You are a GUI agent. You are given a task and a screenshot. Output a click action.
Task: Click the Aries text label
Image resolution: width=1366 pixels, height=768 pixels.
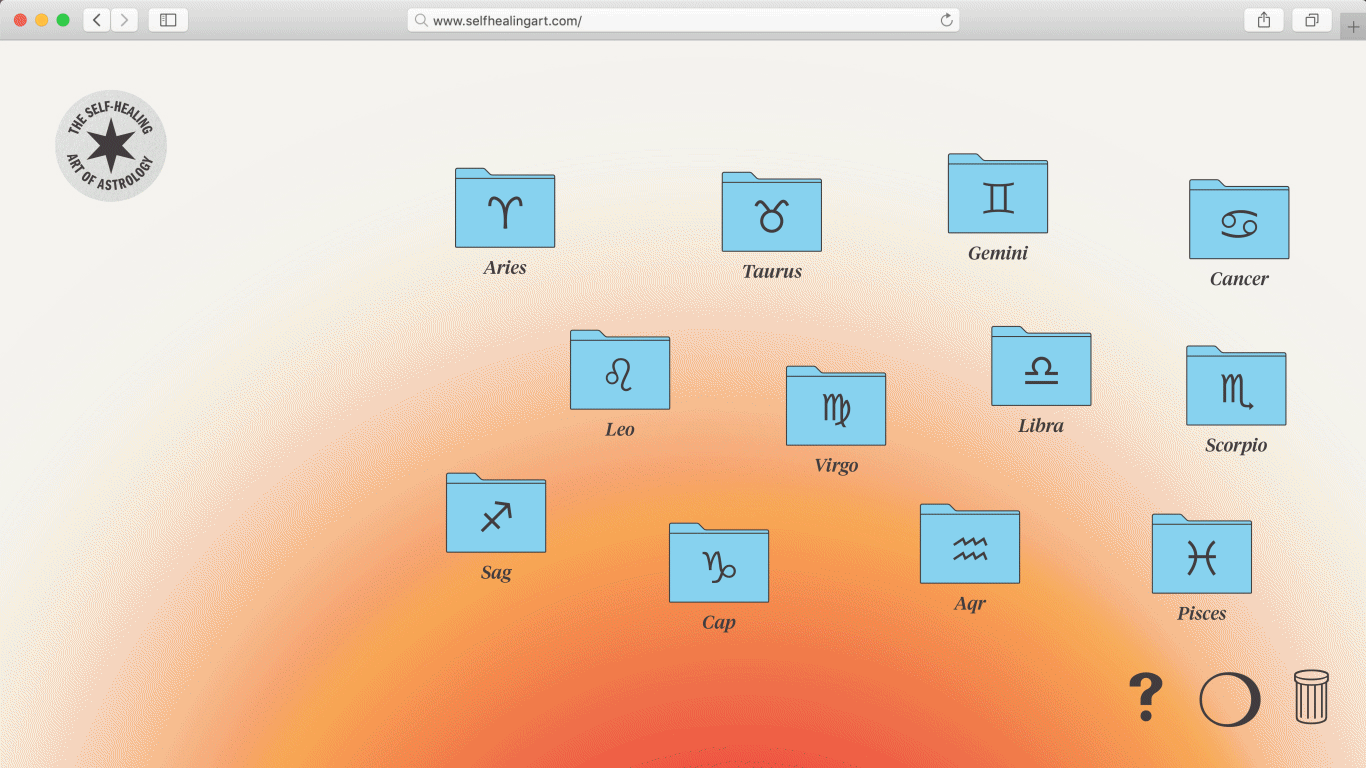pyautogui.click(x=505, y=268)
